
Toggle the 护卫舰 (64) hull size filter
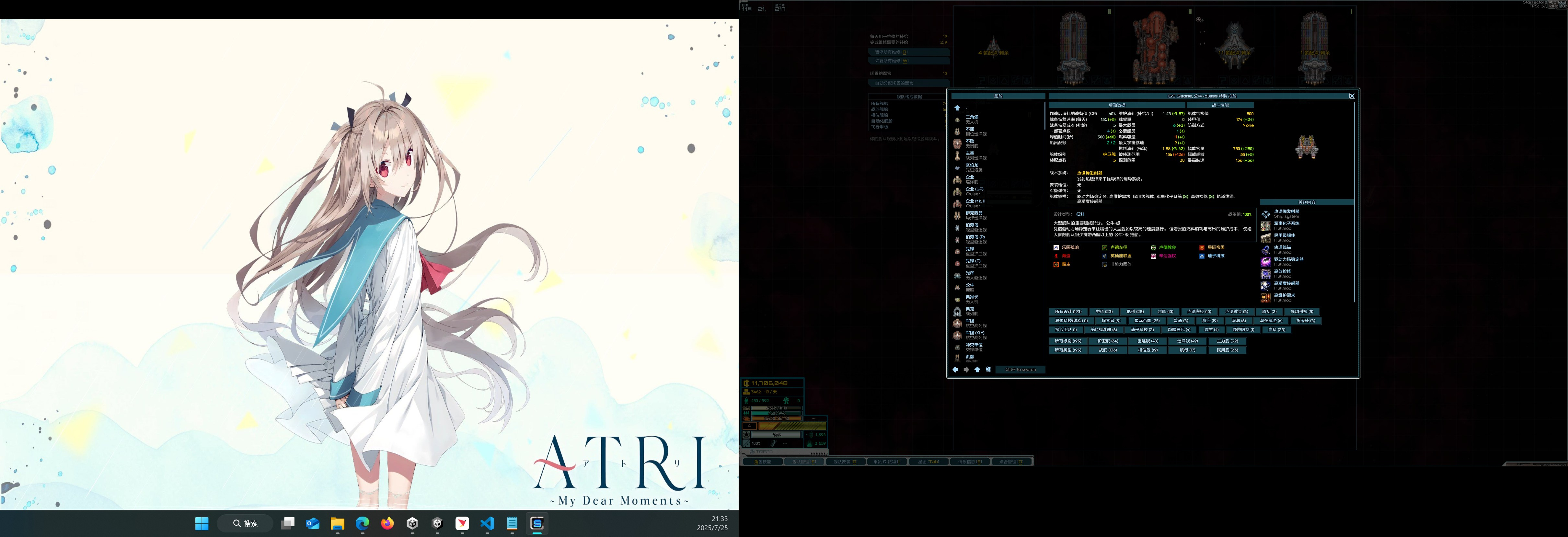(x=1107, y=341)
